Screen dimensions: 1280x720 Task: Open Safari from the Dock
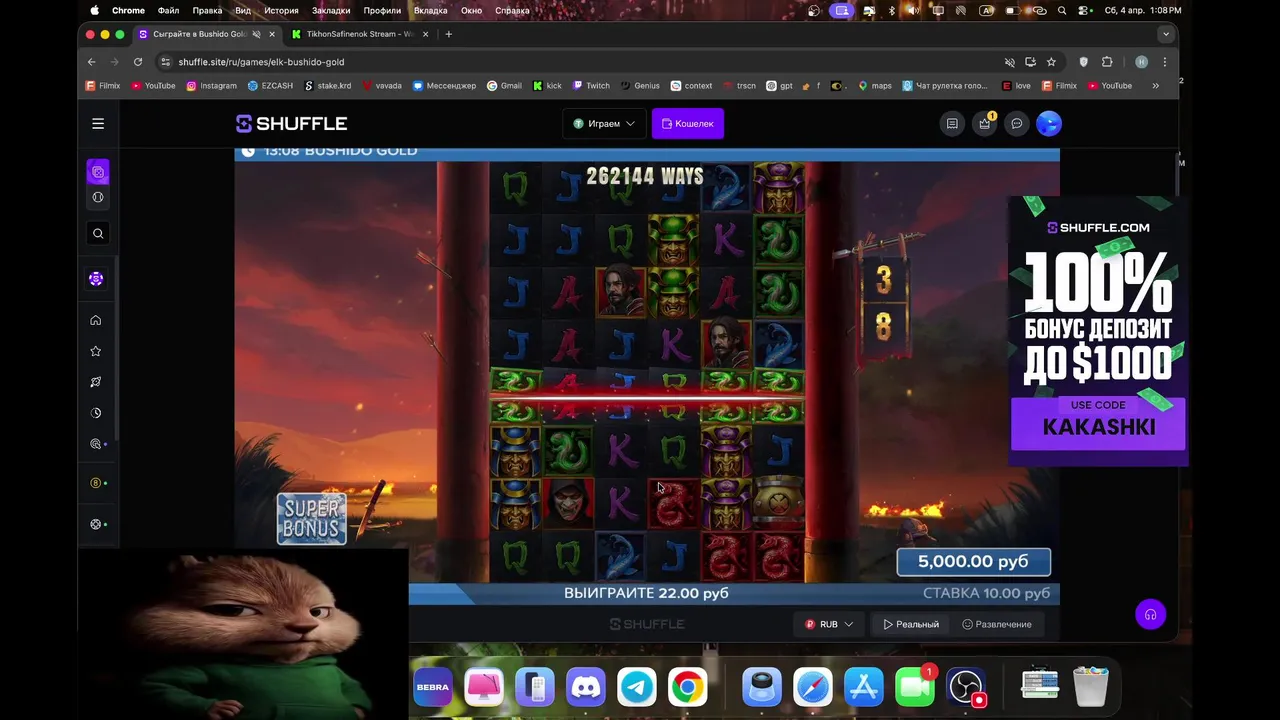tap(813, 687)
